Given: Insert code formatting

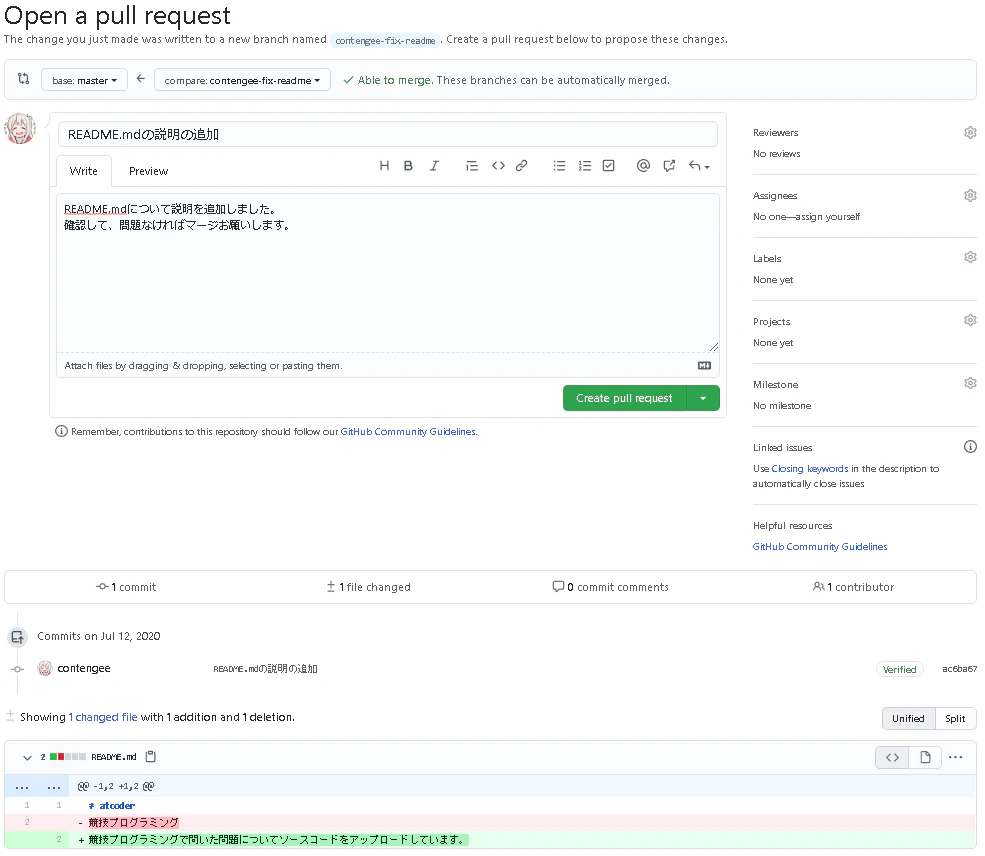Looking at the screenshot, I should pos(498,166).
